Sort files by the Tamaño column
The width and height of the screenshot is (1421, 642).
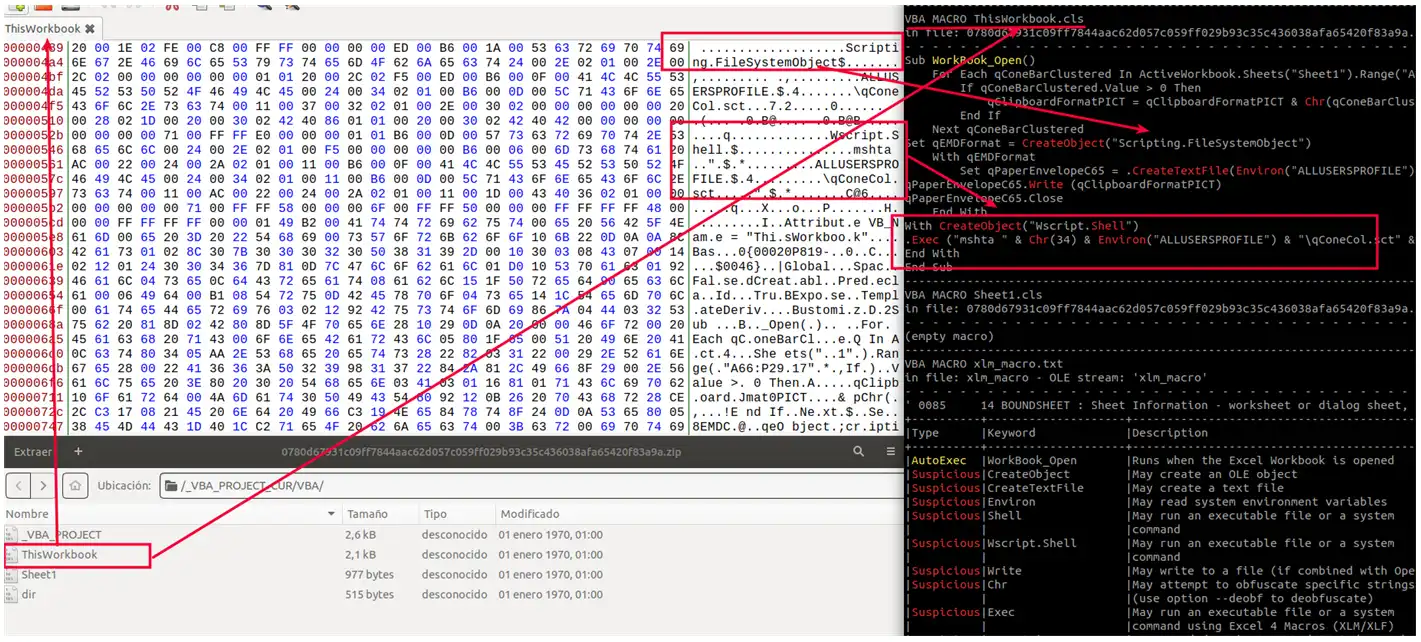click(378, 514)
